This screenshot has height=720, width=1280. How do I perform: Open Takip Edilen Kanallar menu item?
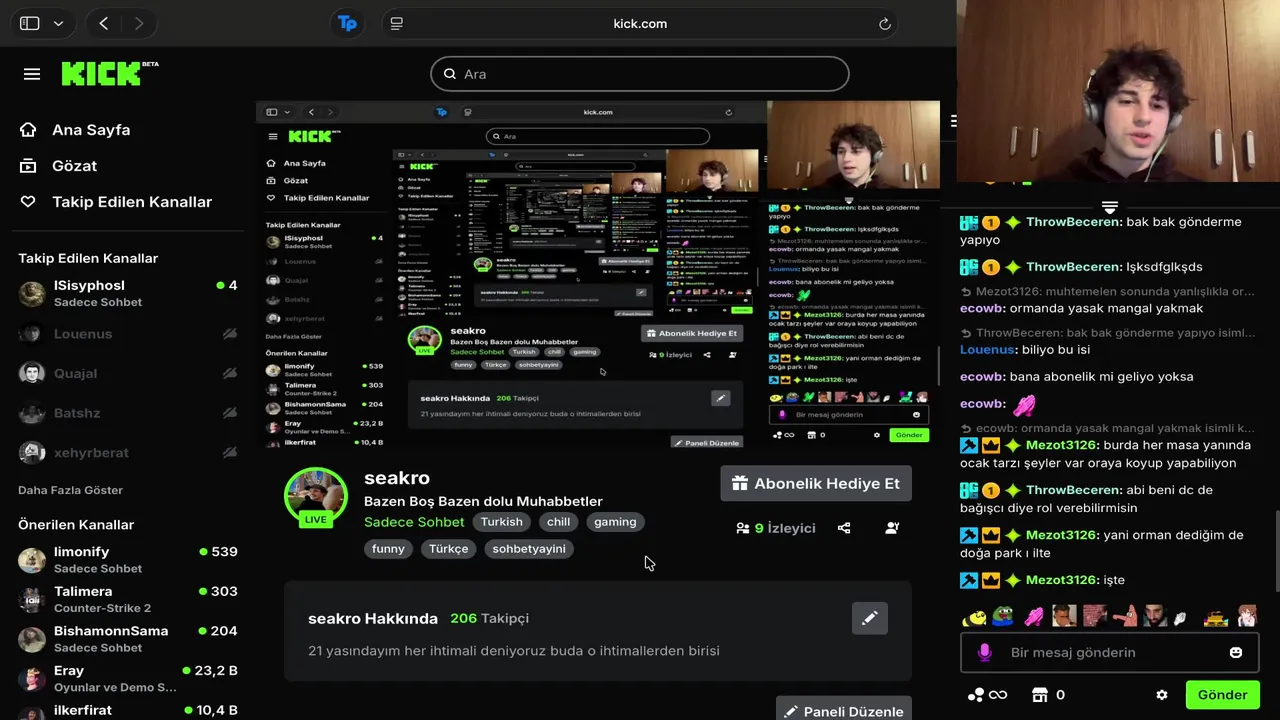click(132, 202)
